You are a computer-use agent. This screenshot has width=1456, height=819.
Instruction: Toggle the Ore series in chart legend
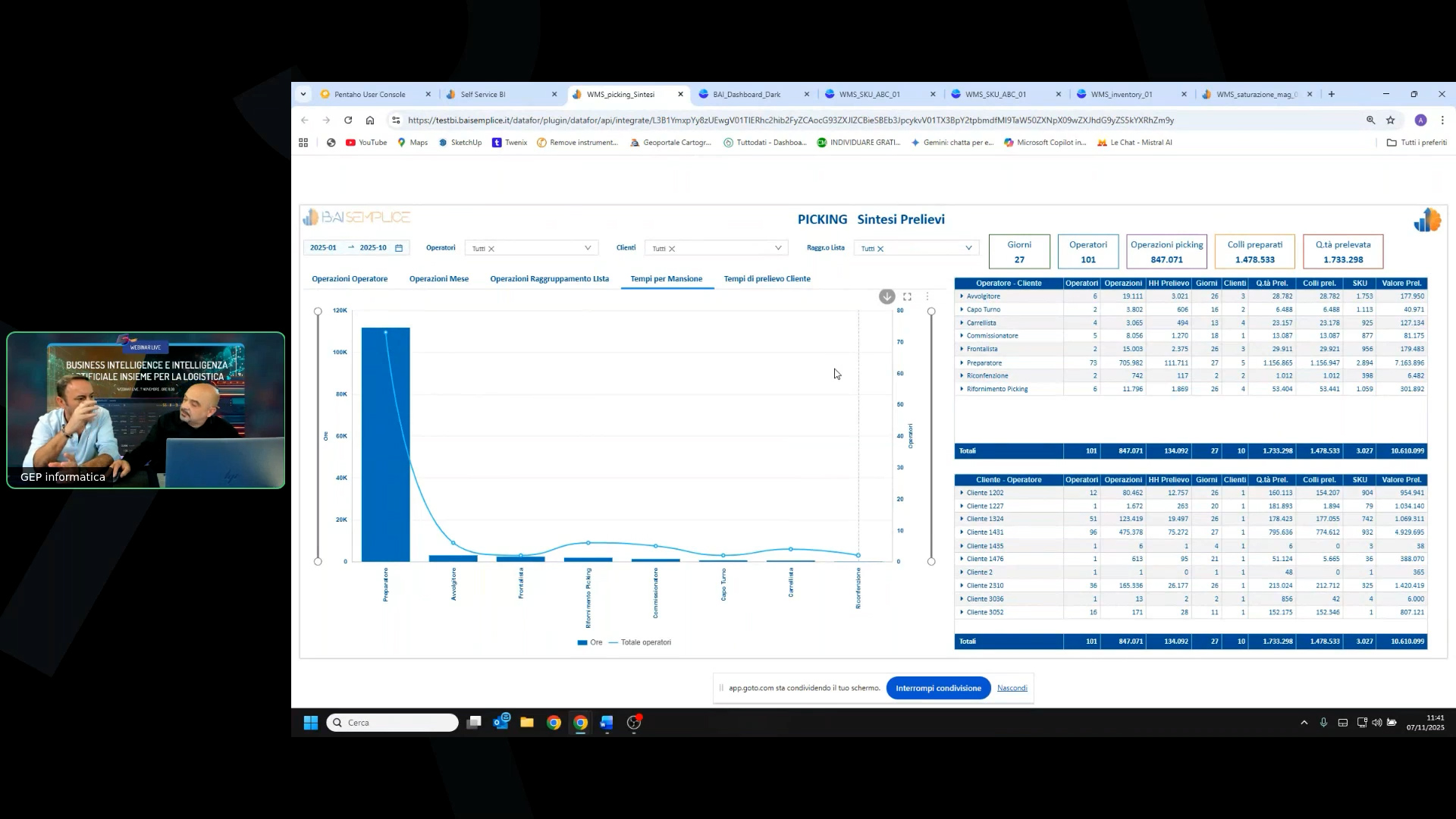[589, 642]
